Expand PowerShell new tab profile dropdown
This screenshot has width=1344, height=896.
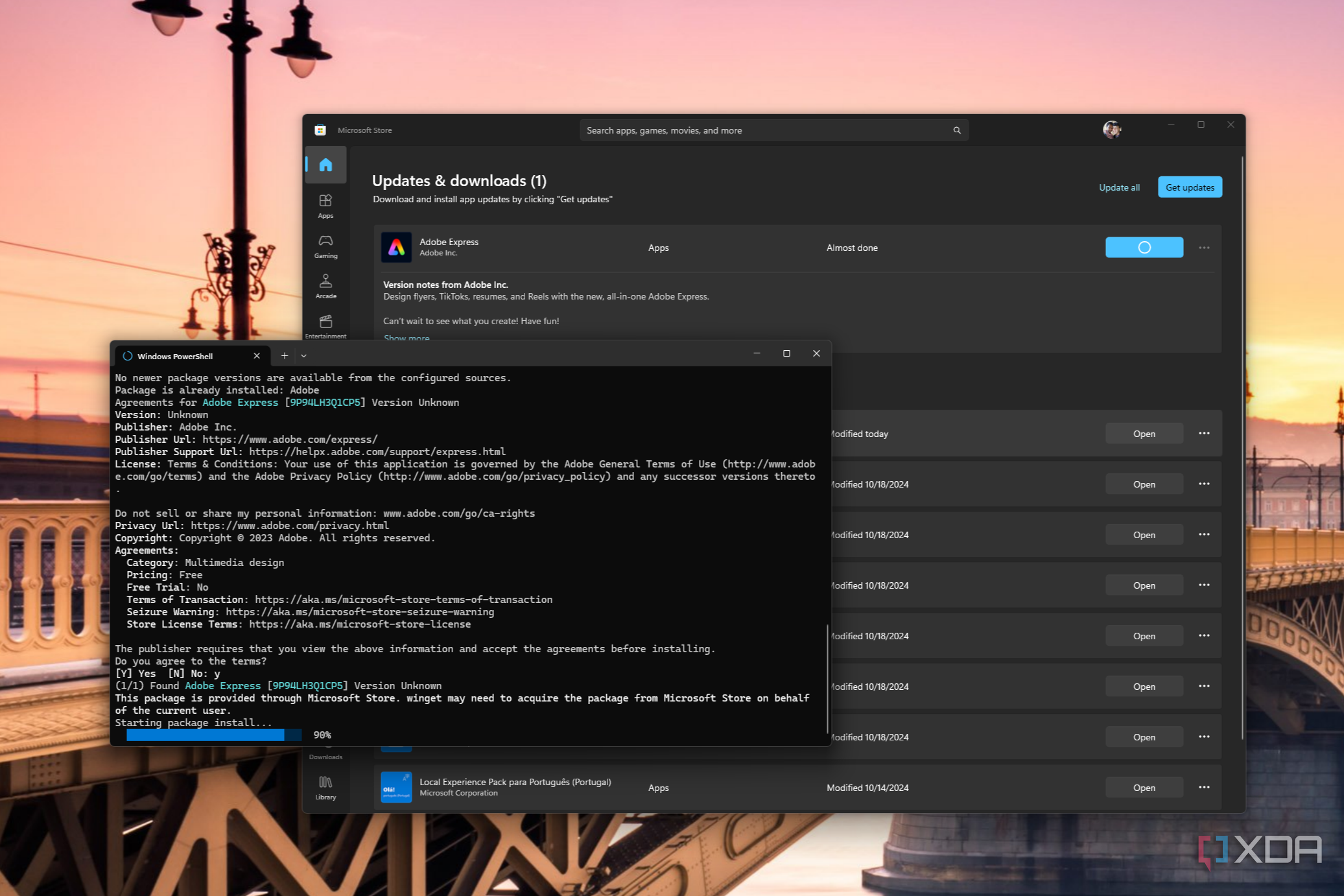pyautogui.click(x=303, y=355)
